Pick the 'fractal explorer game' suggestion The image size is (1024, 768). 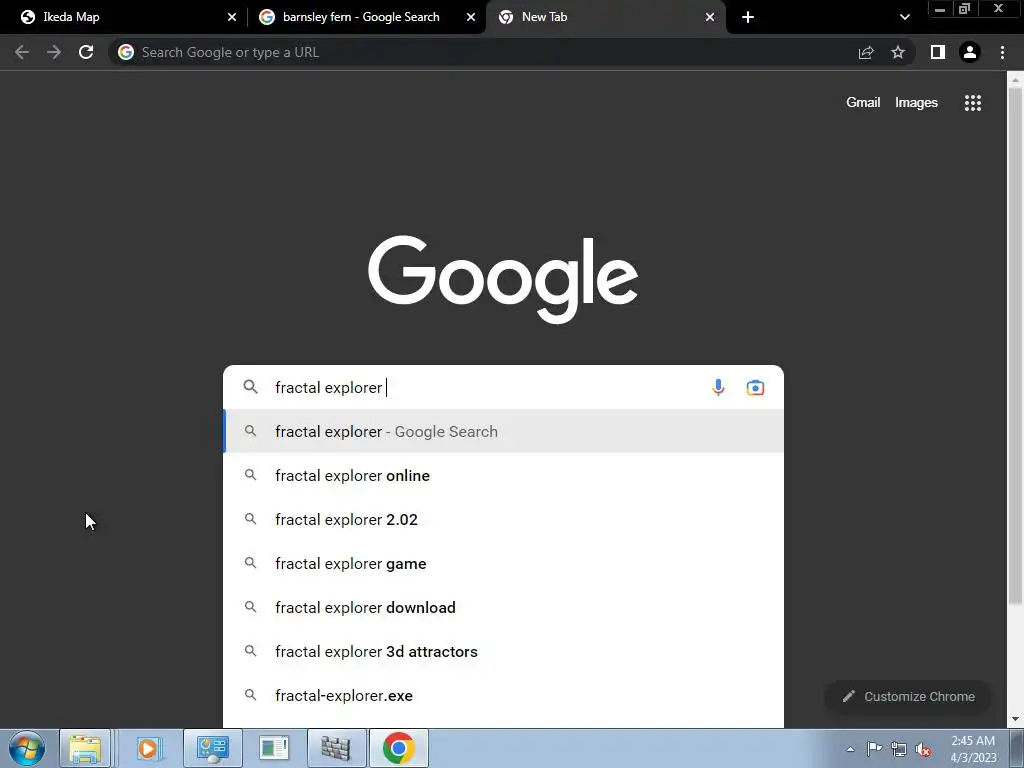click(x=504, y=564)
